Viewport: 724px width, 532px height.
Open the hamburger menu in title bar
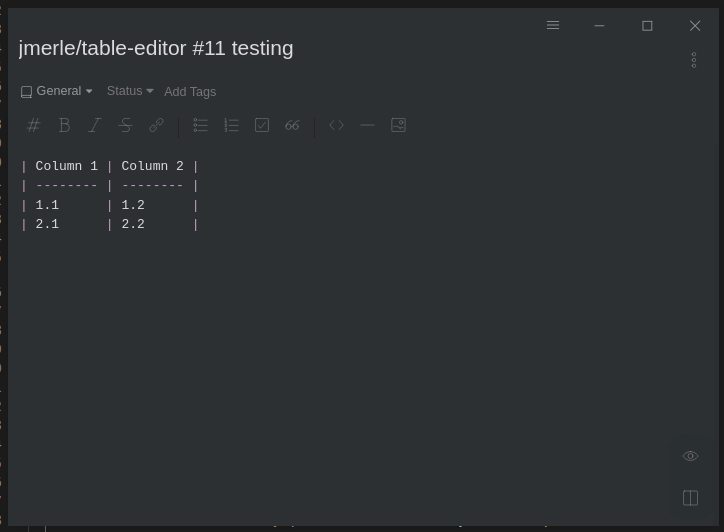click(x=553, y=25)
